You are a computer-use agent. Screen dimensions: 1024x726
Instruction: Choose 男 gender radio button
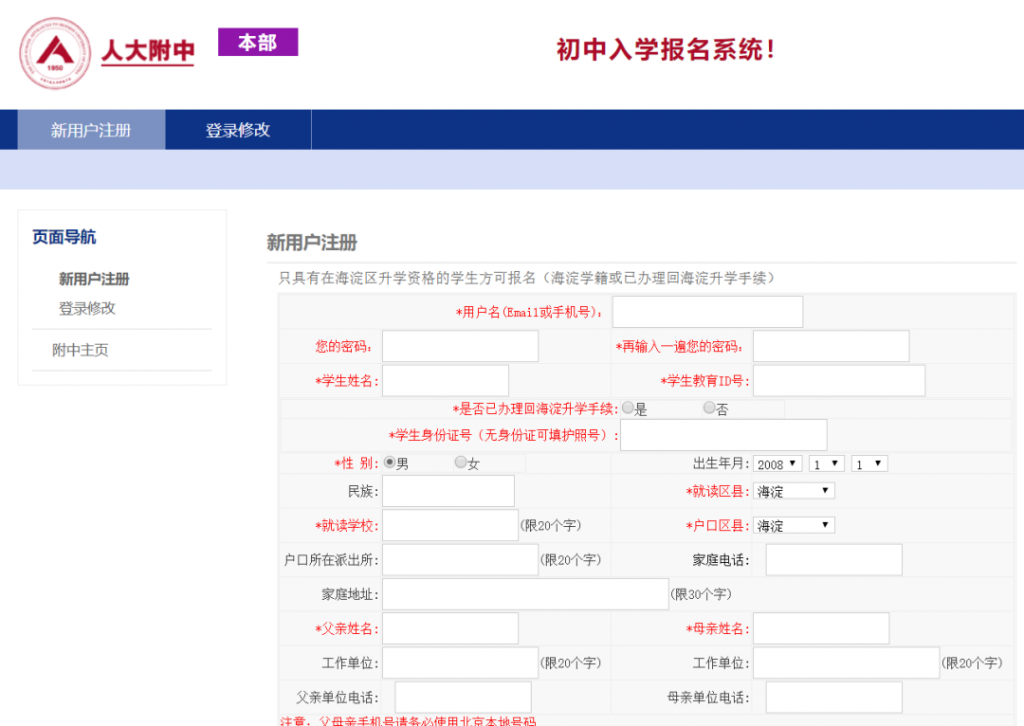click(x=390, y=463)
